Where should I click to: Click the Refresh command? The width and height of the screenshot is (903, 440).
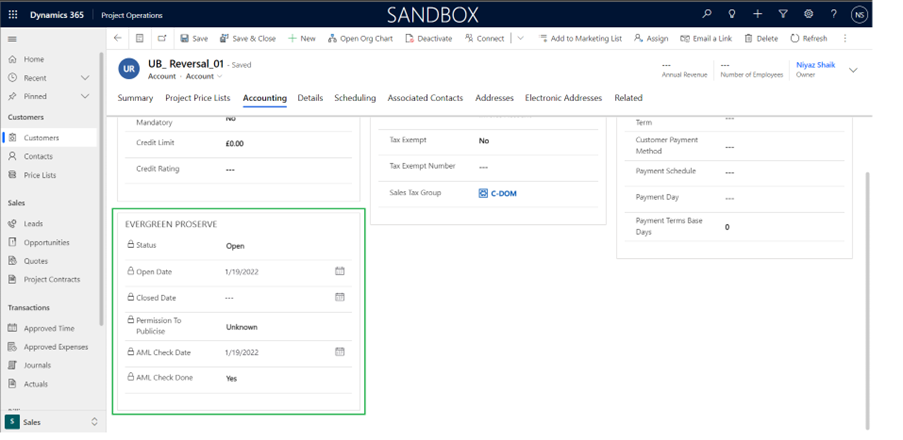809,39
